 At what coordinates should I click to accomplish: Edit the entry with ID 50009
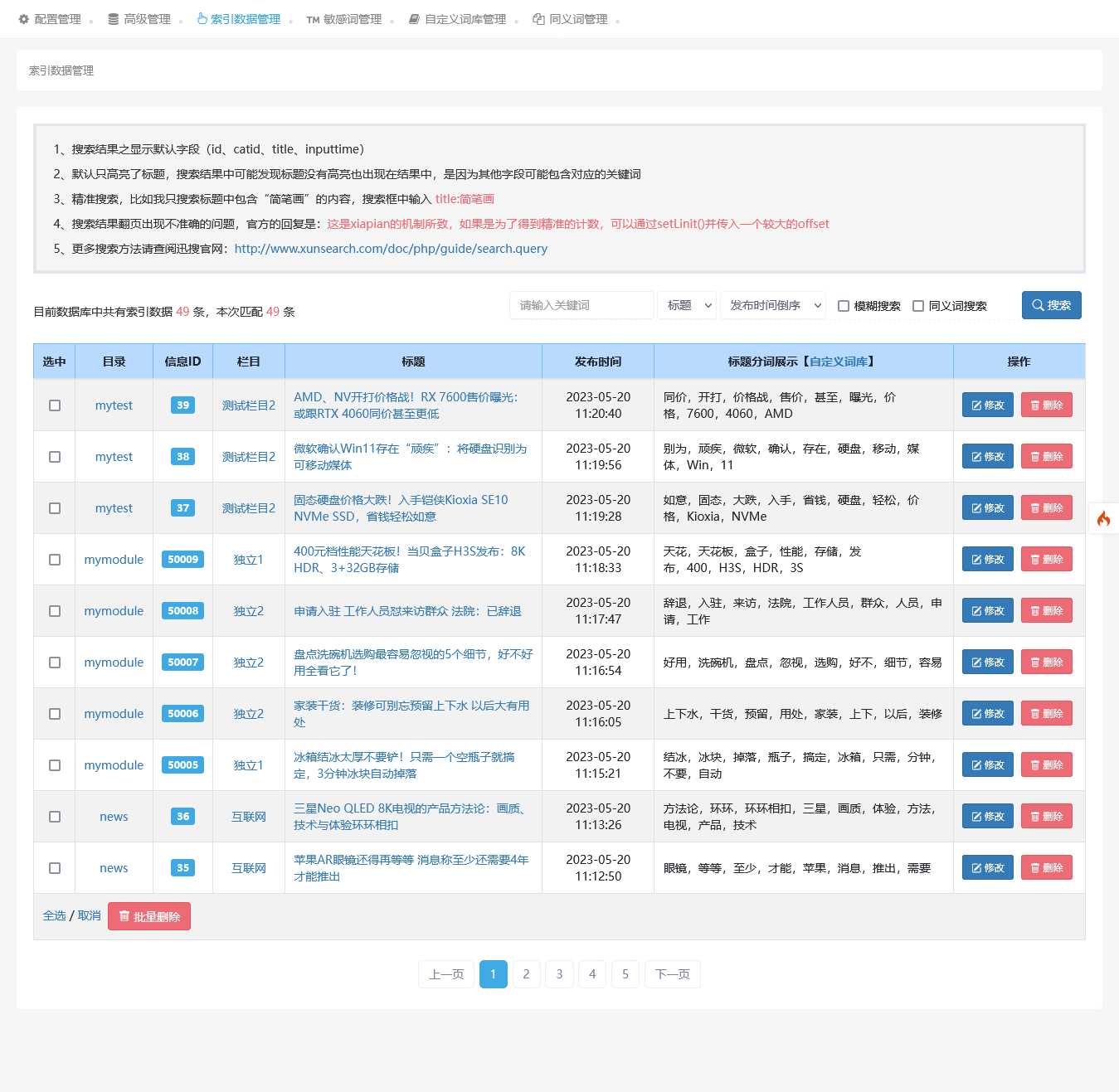(x=988, y=560)
